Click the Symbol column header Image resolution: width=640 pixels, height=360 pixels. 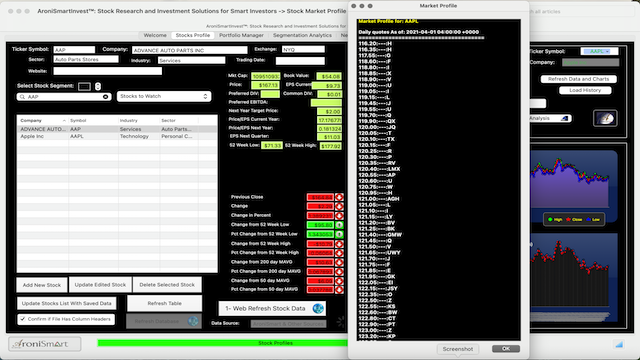pos(93,120)
